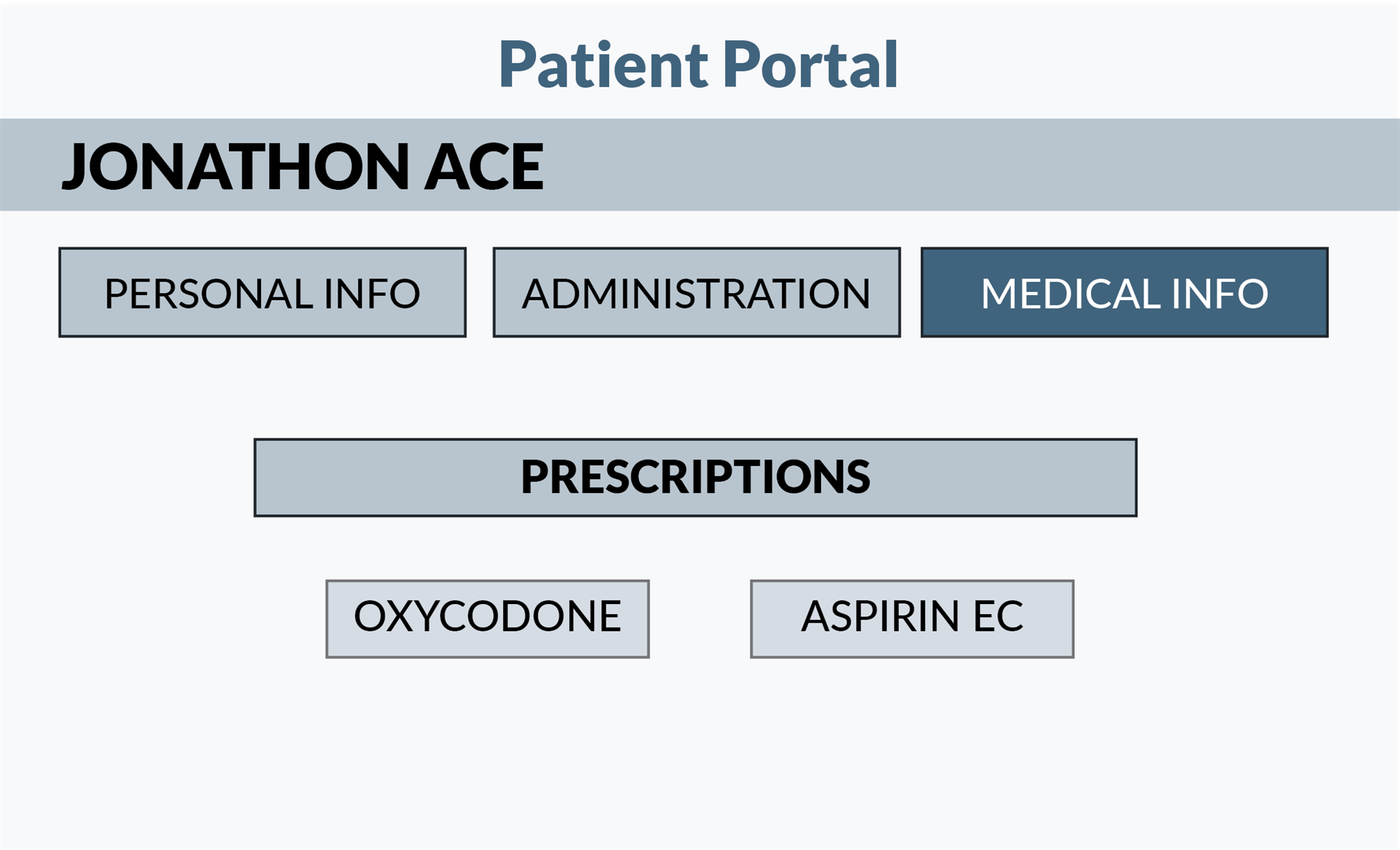The image size is (1400, 850).
Task: Click the Prescriptions section header
Action: coord(695,477)
